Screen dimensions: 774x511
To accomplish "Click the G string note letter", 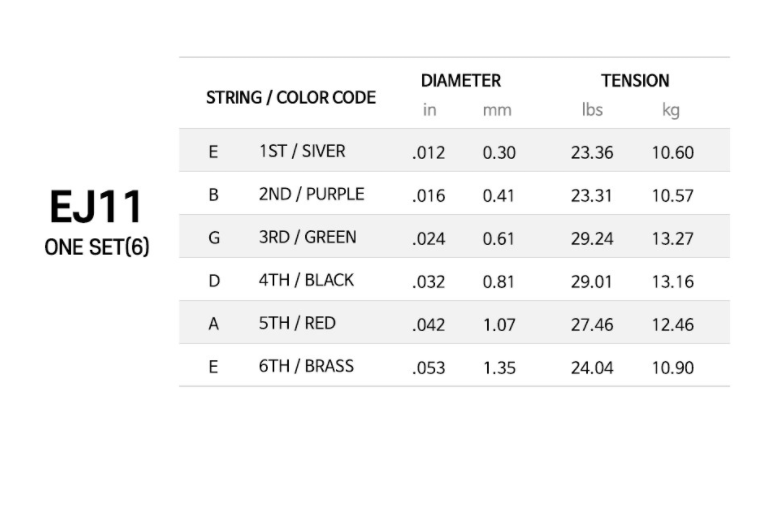I will click(x=214, y=237).
